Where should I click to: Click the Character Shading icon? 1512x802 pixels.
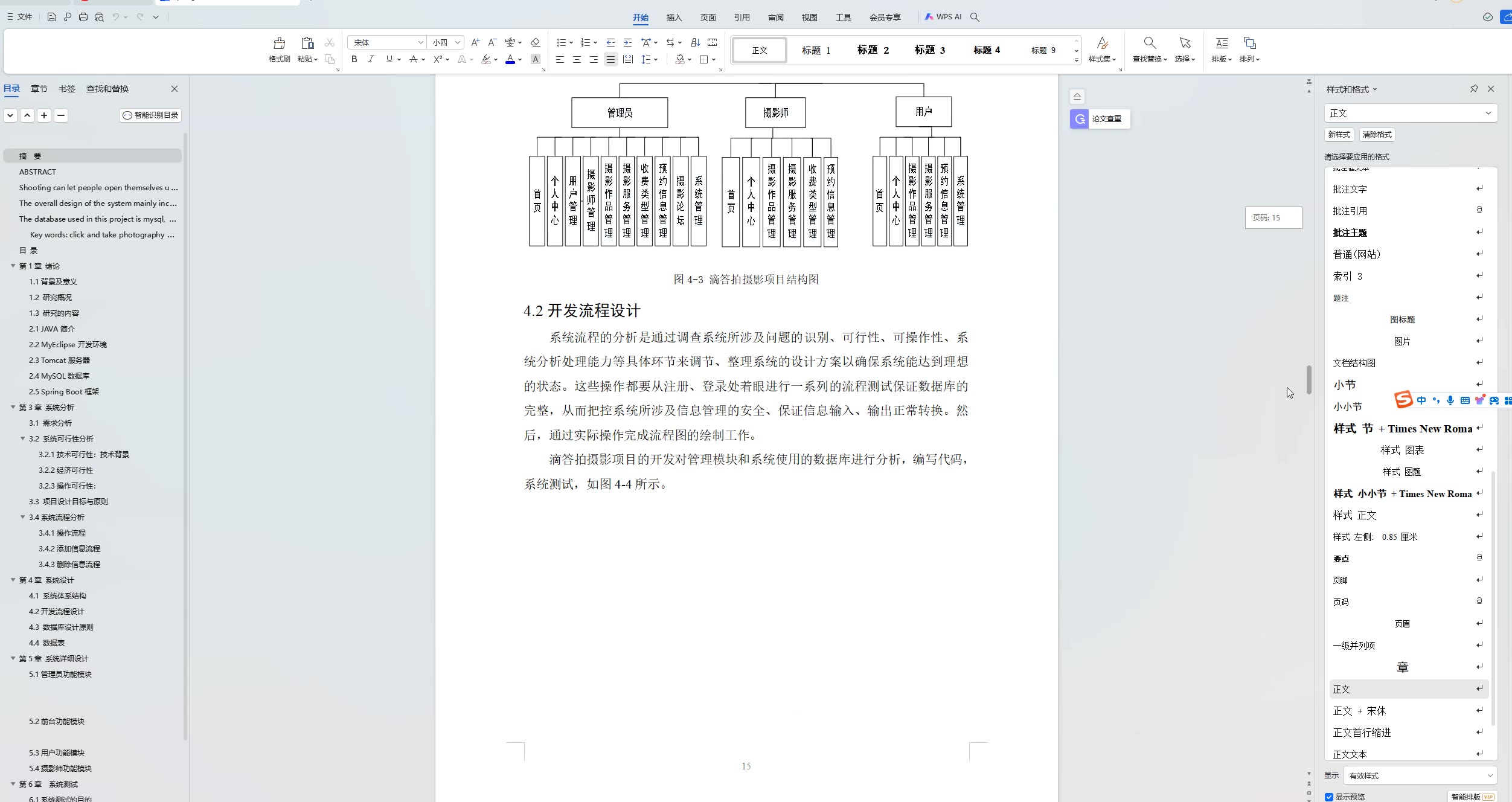[x=536, y=59]
